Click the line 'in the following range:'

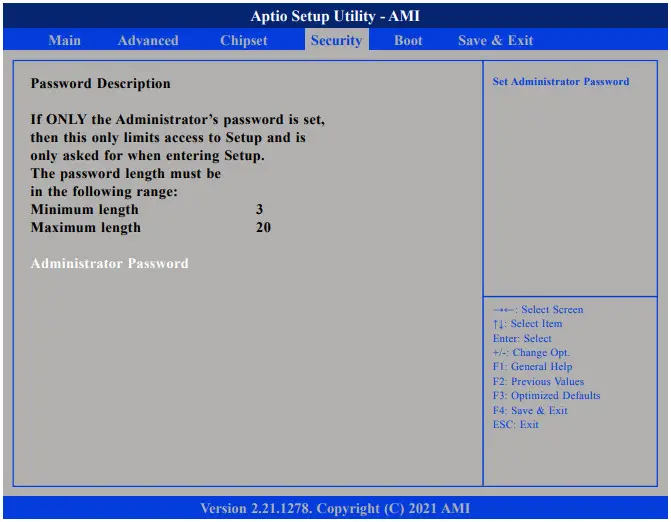(104, 191)
